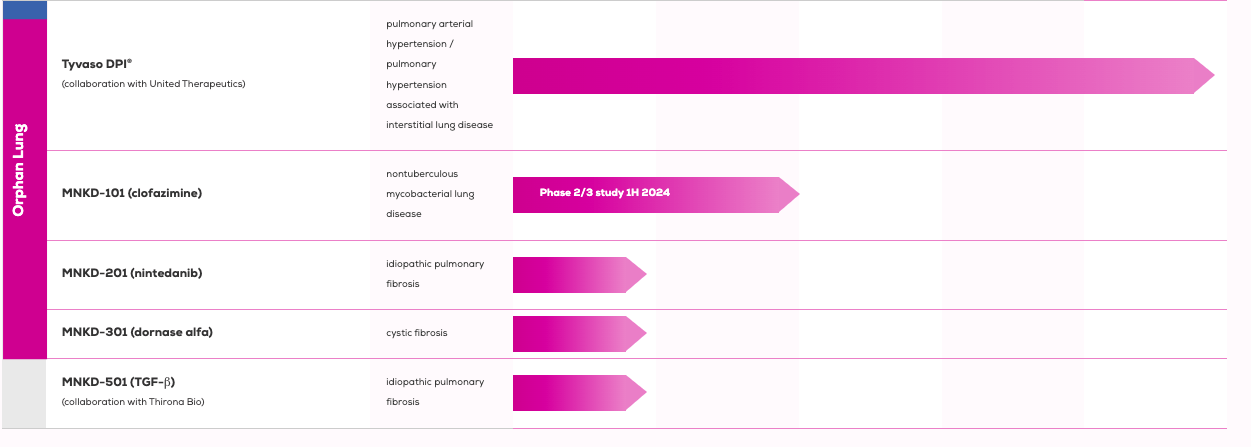Click the United Therapeutics collaboration text
Viewport: 1251px width, 447px height.
(x=153, y=84)
